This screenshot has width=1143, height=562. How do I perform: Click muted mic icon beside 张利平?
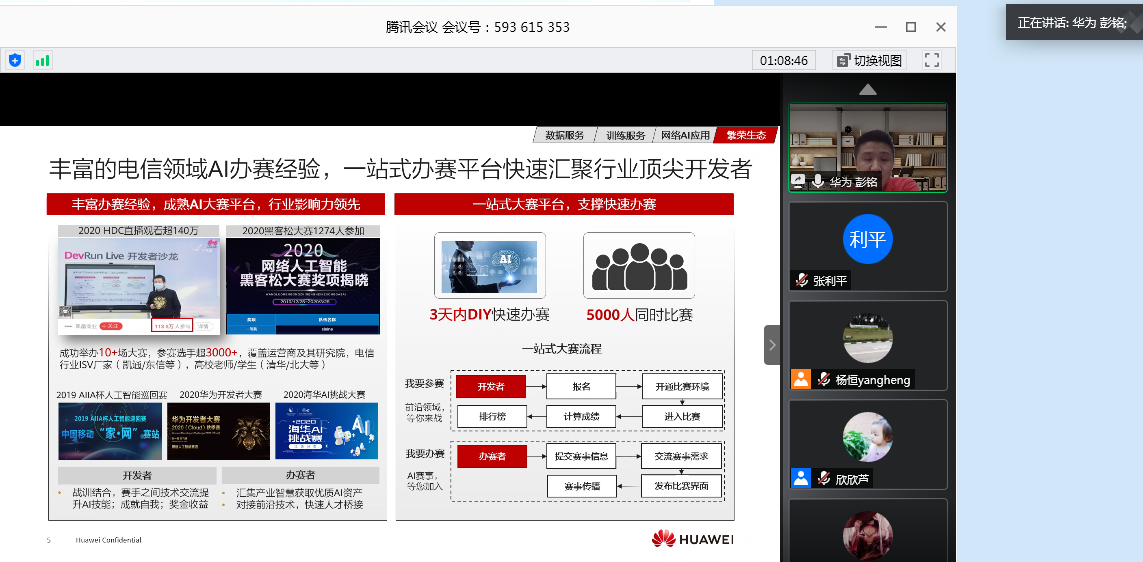[801, 280]
